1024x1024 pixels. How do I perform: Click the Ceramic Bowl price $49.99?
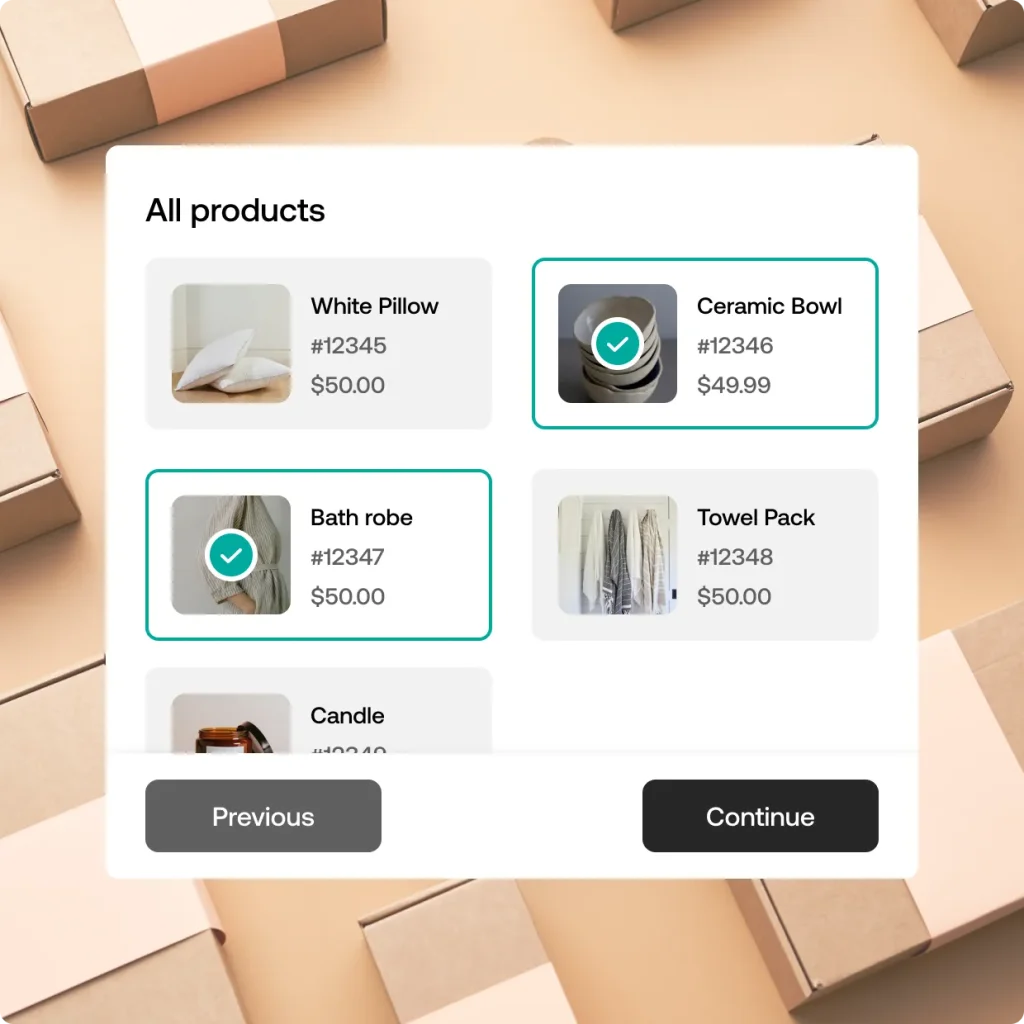[734, 385]
